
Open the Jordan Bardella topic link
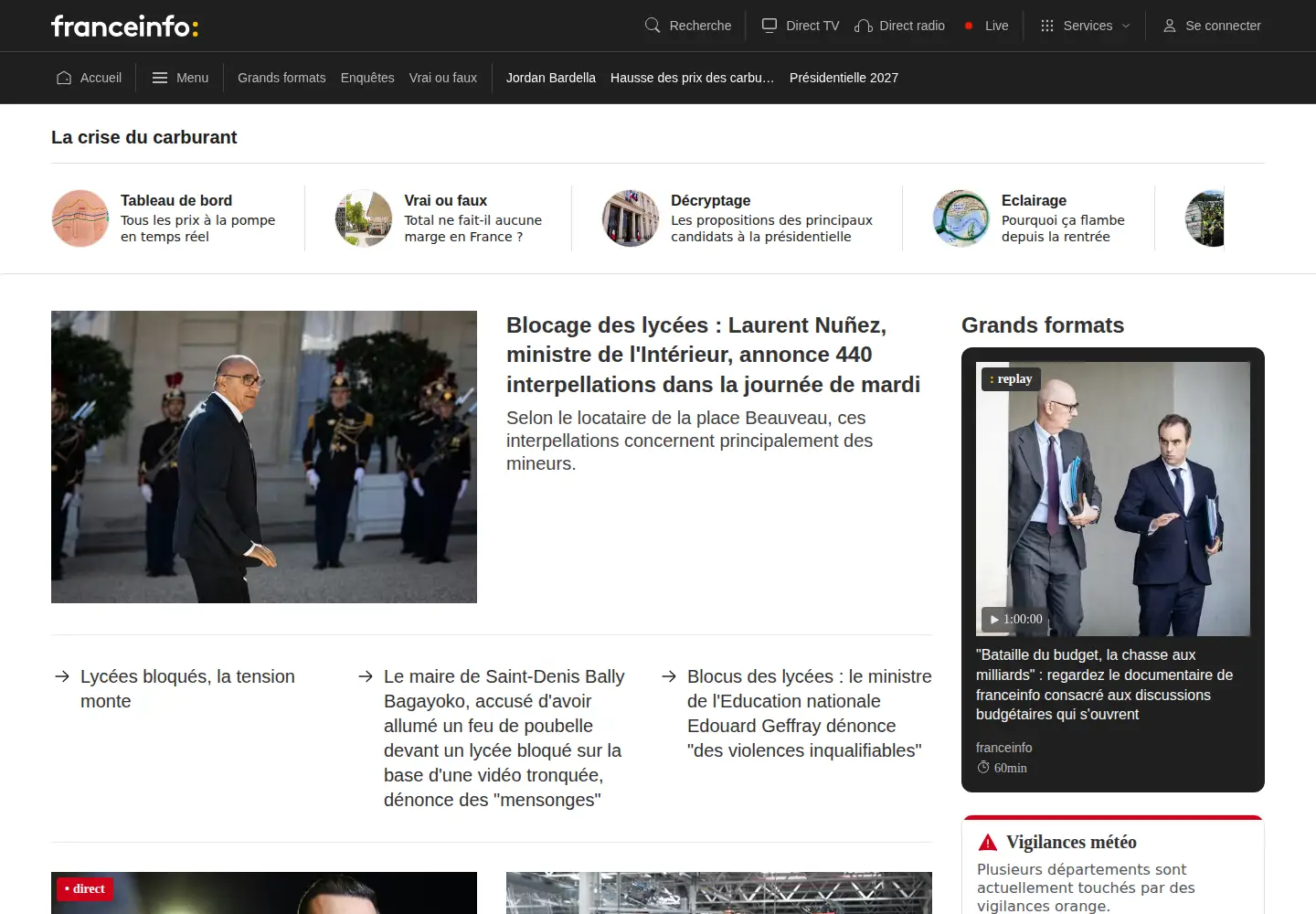coord(551,78)
